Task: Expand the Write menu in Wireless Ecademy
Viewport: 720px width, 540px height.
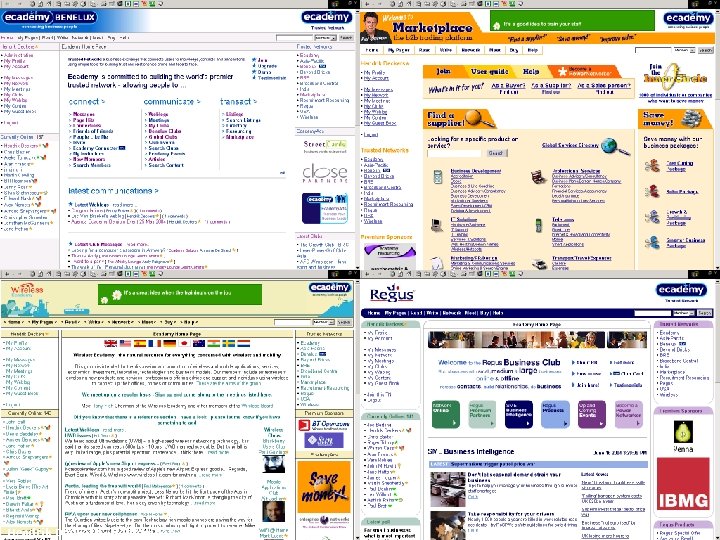Action: click(96, 322)
